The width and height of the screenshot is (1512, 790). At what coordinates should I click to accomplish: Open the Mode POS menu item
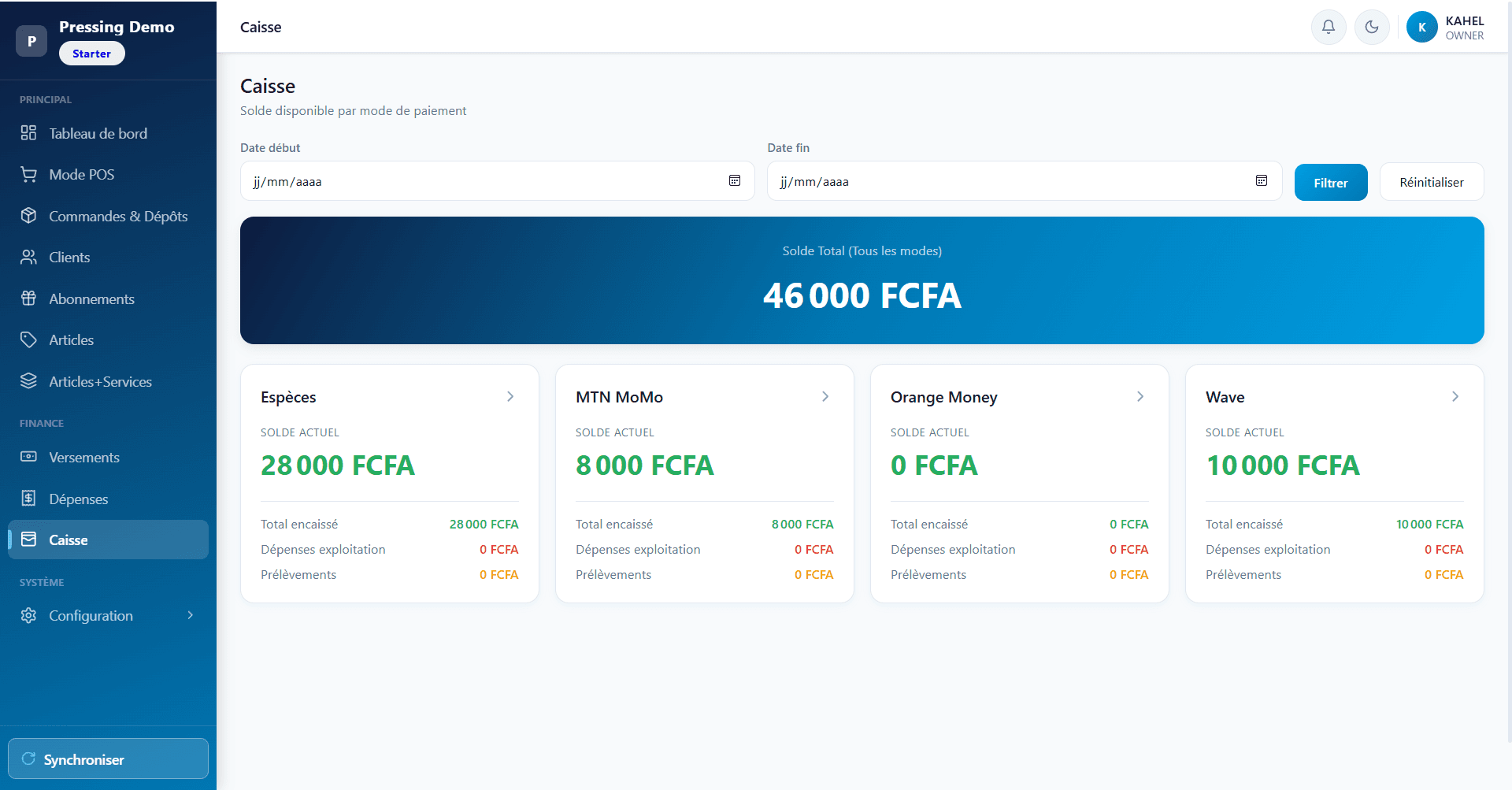[108, 174]
